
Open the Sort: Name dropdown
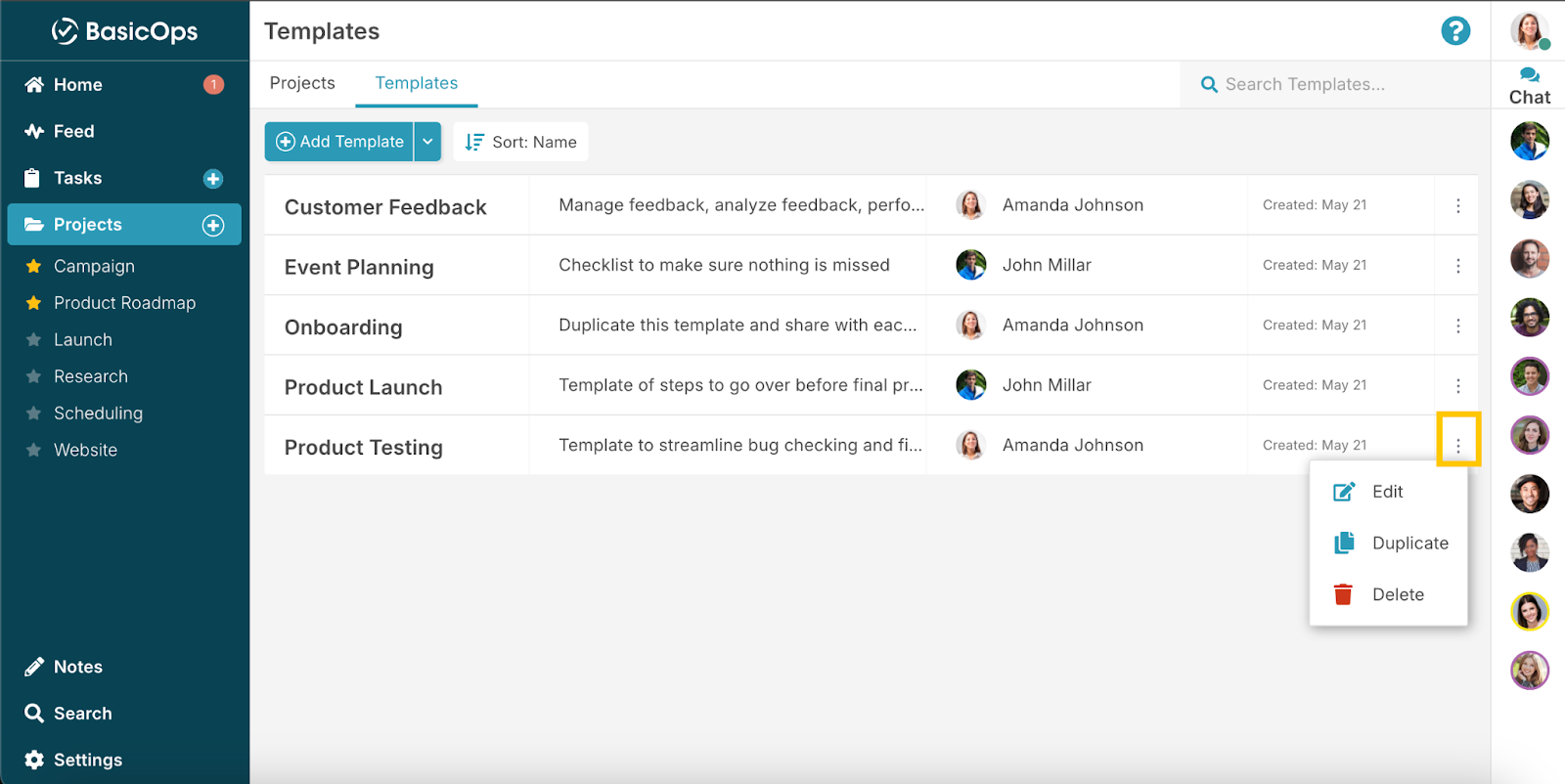[520, 142]
